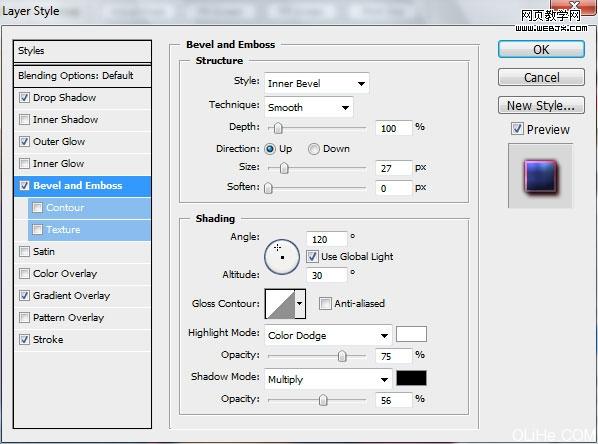
Task: Click the Cancel button
Action: pos(541,77)
